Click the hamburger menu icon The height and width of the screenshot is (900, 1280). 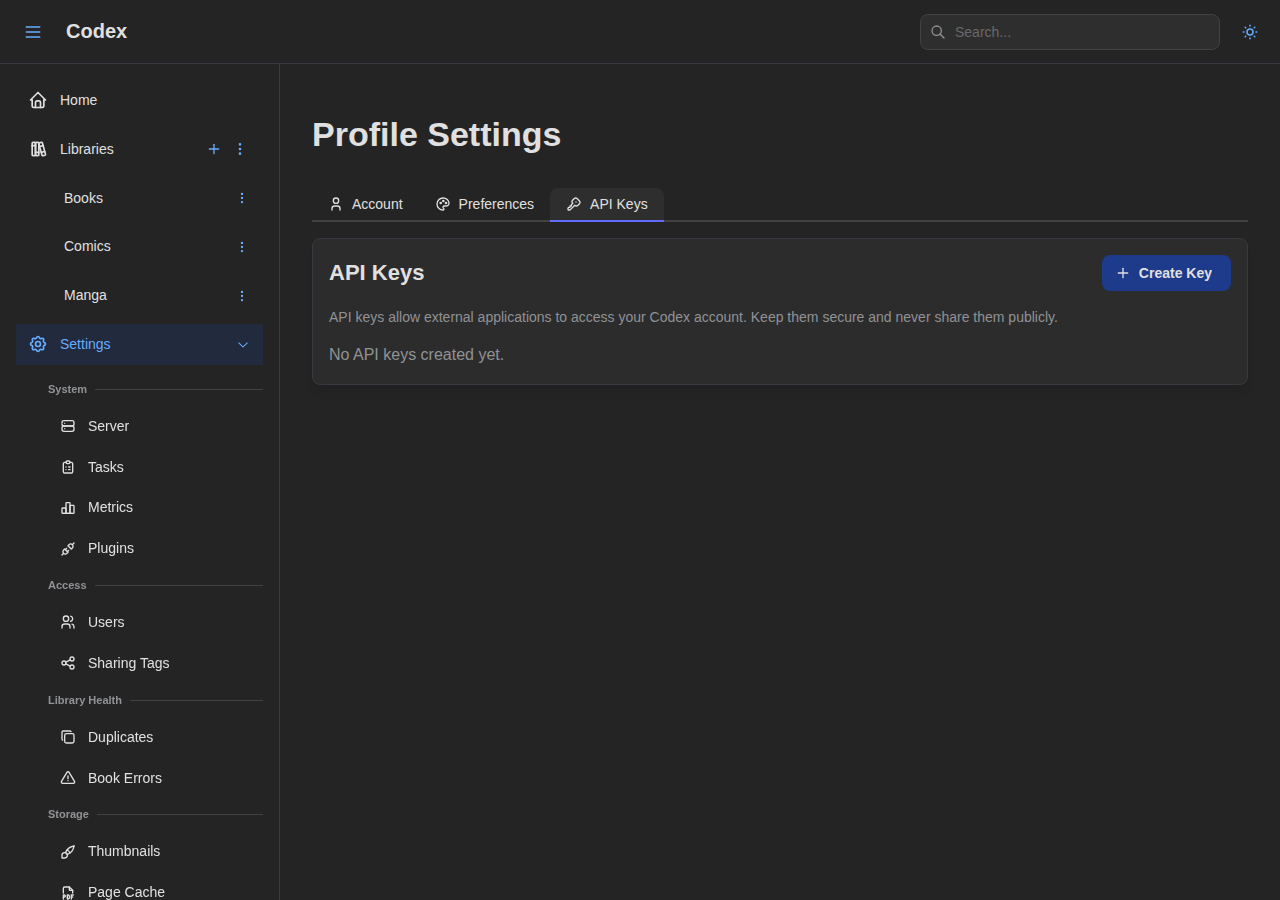pyautogui.click(x=33, y=31)
